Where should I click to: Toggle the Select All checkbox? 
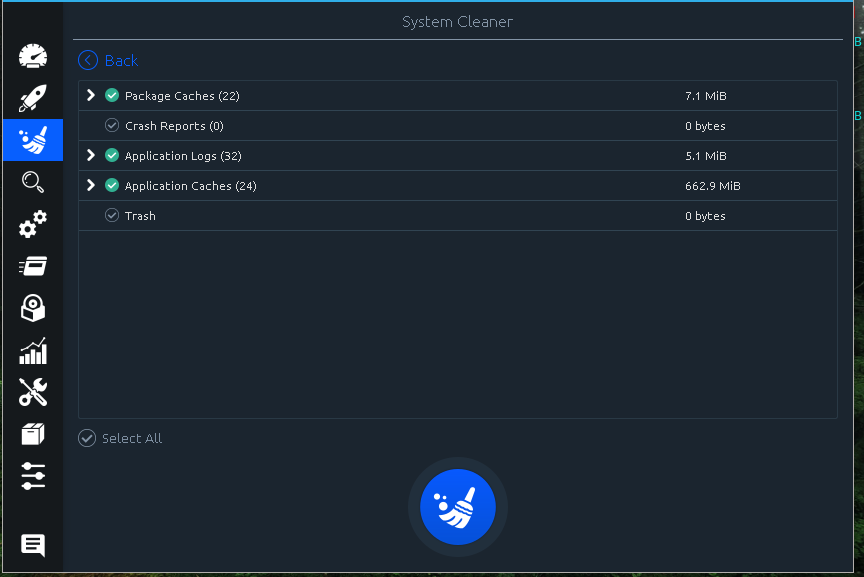click(x=87, y=438)
